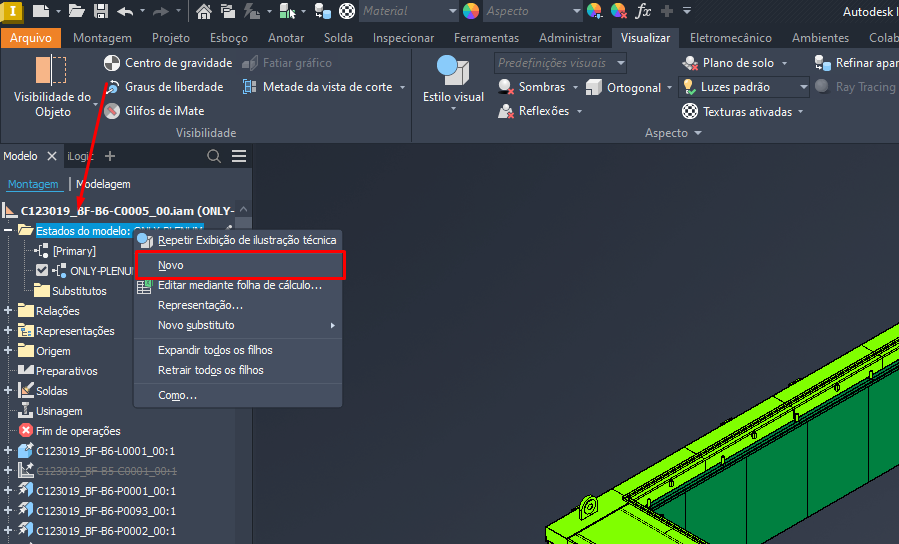Screen dimensions: 899x544
Task: Click the fx parameters icon
Action: pos(643,11)
